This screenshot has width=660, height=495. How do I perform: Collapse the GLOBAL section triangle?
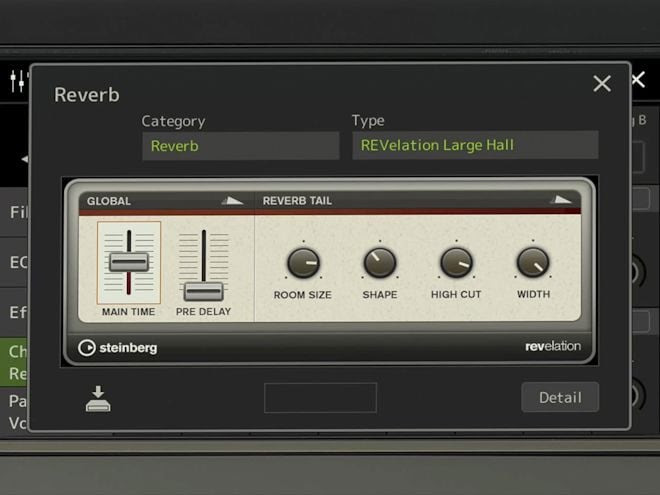point(232,200)
